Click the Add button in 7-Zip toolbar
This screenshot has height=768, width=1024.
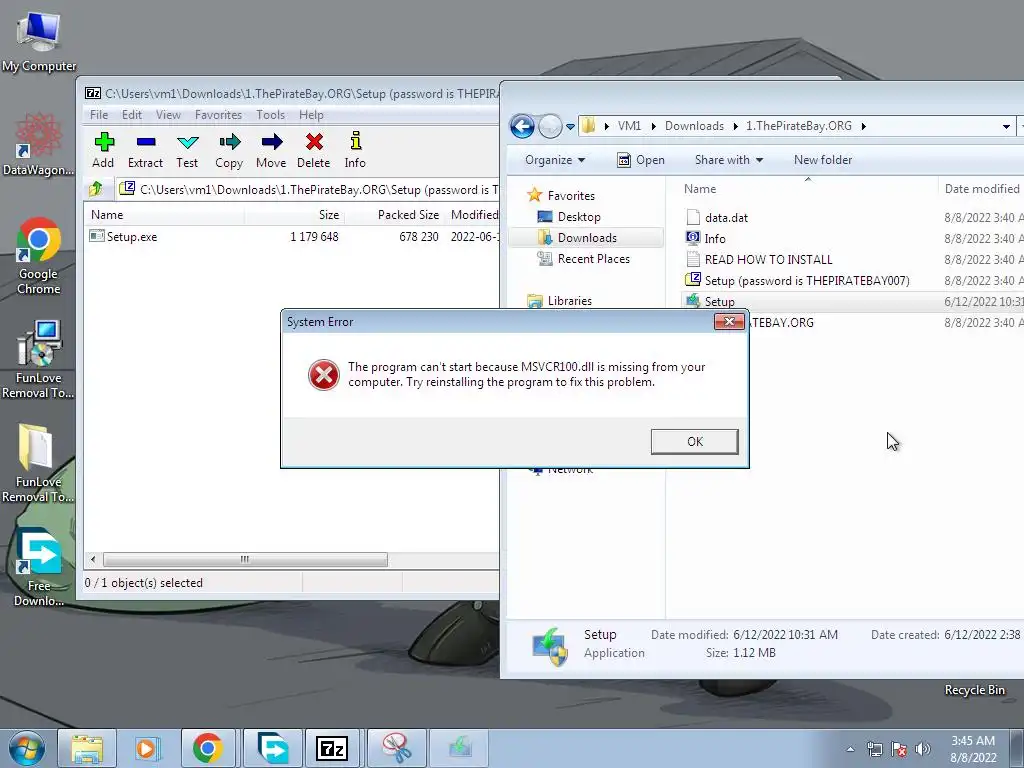pyautogui.click(x=103, y=150)
